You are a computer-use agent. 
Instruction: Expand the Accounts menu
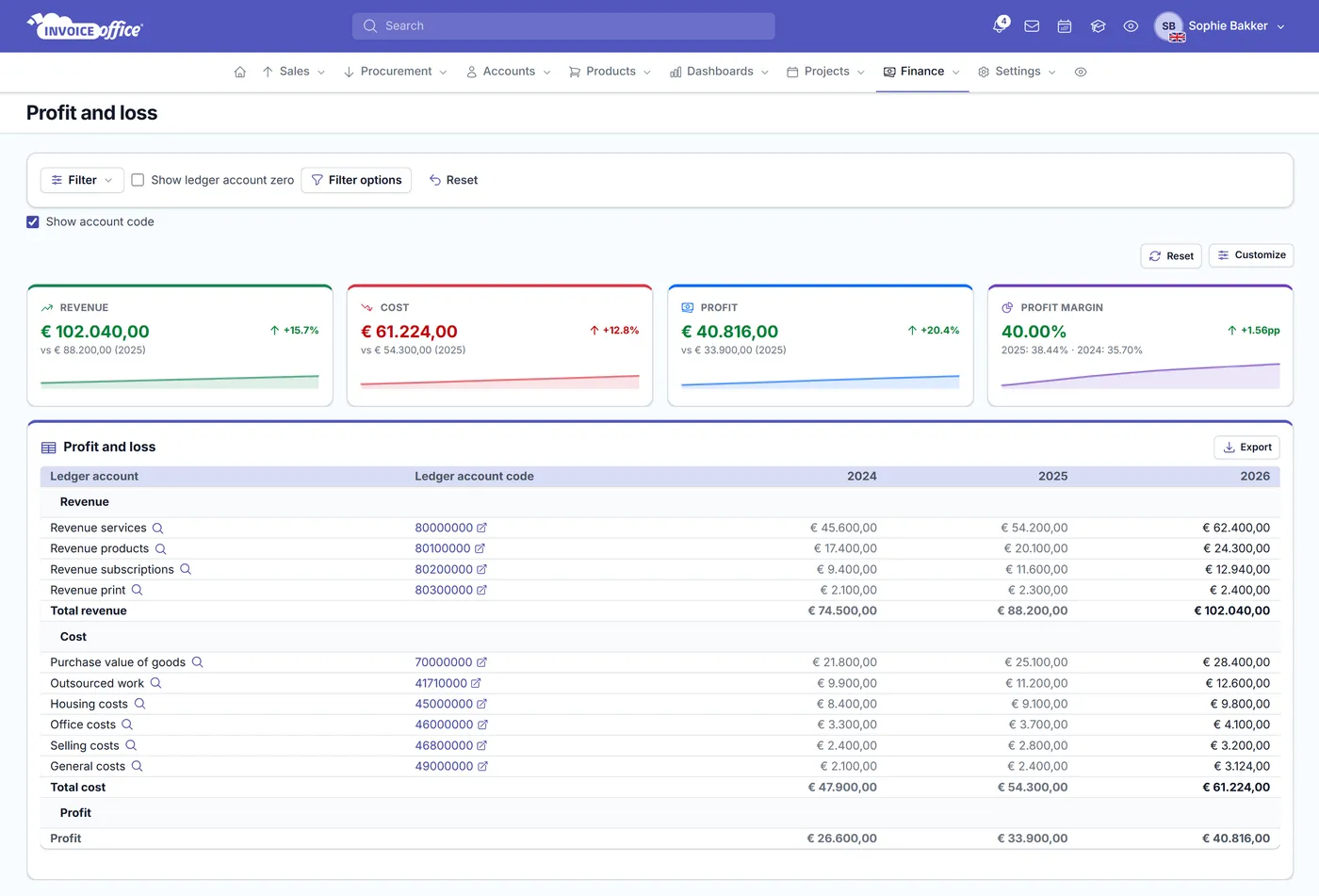coord(509,72)
